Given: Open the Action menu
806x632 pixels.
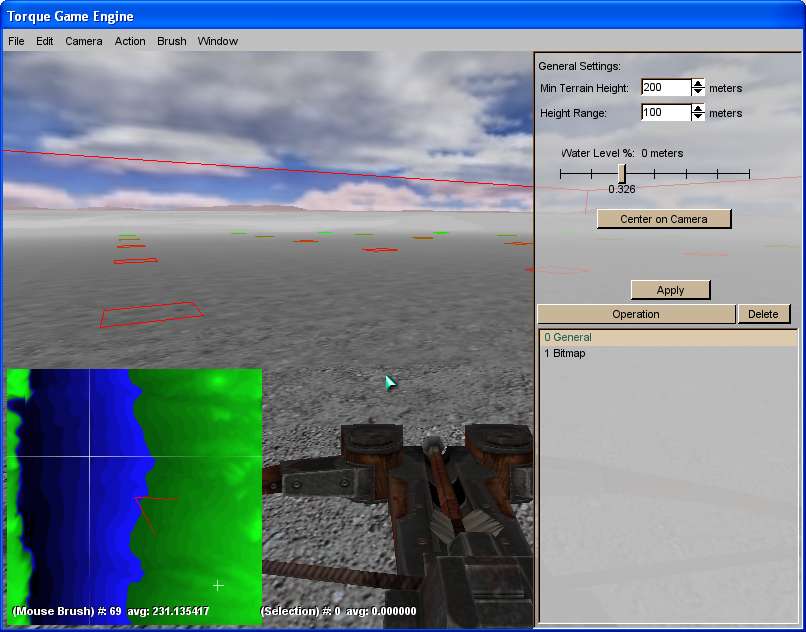Looking at the screenshot, I should pos(130,41).
